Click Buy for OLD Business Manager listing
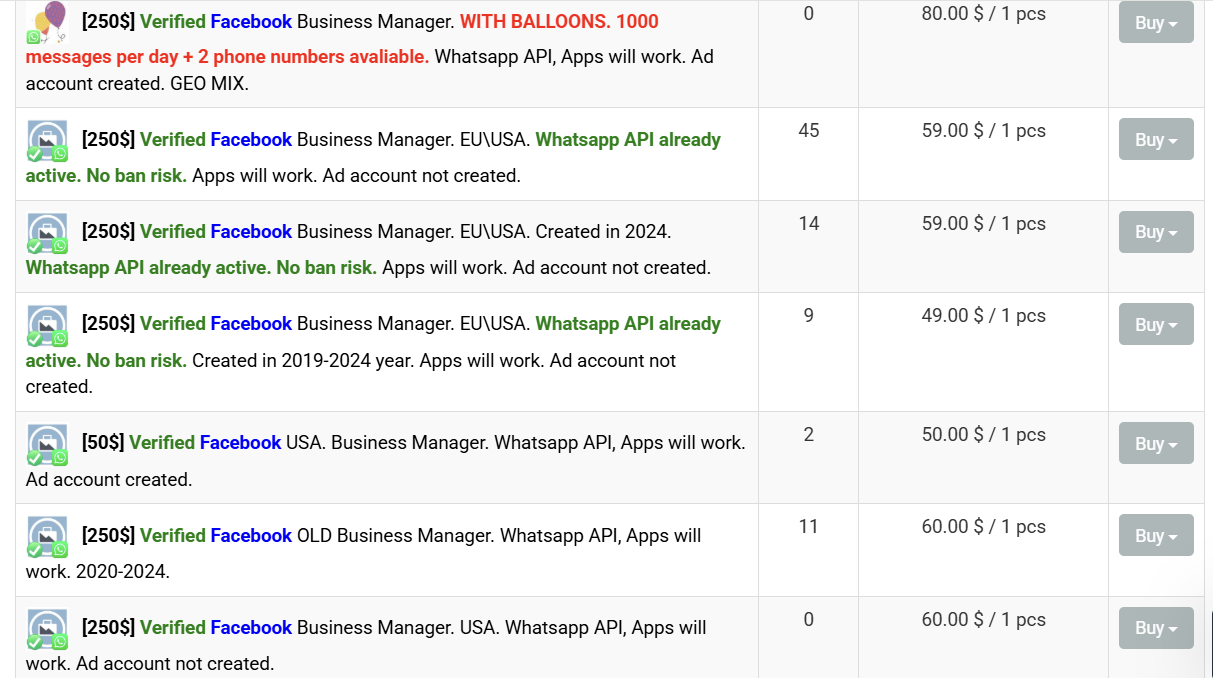 pyautogui.click(x=1156, y=535)
